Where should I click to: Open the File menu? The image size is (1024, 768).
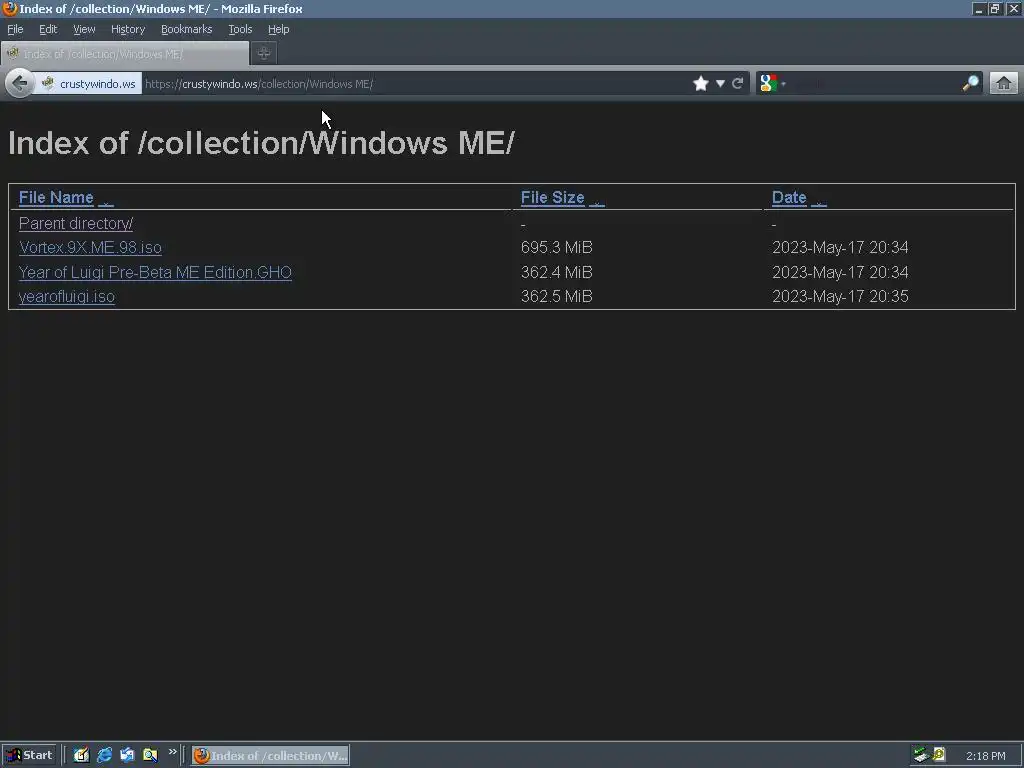15,29
